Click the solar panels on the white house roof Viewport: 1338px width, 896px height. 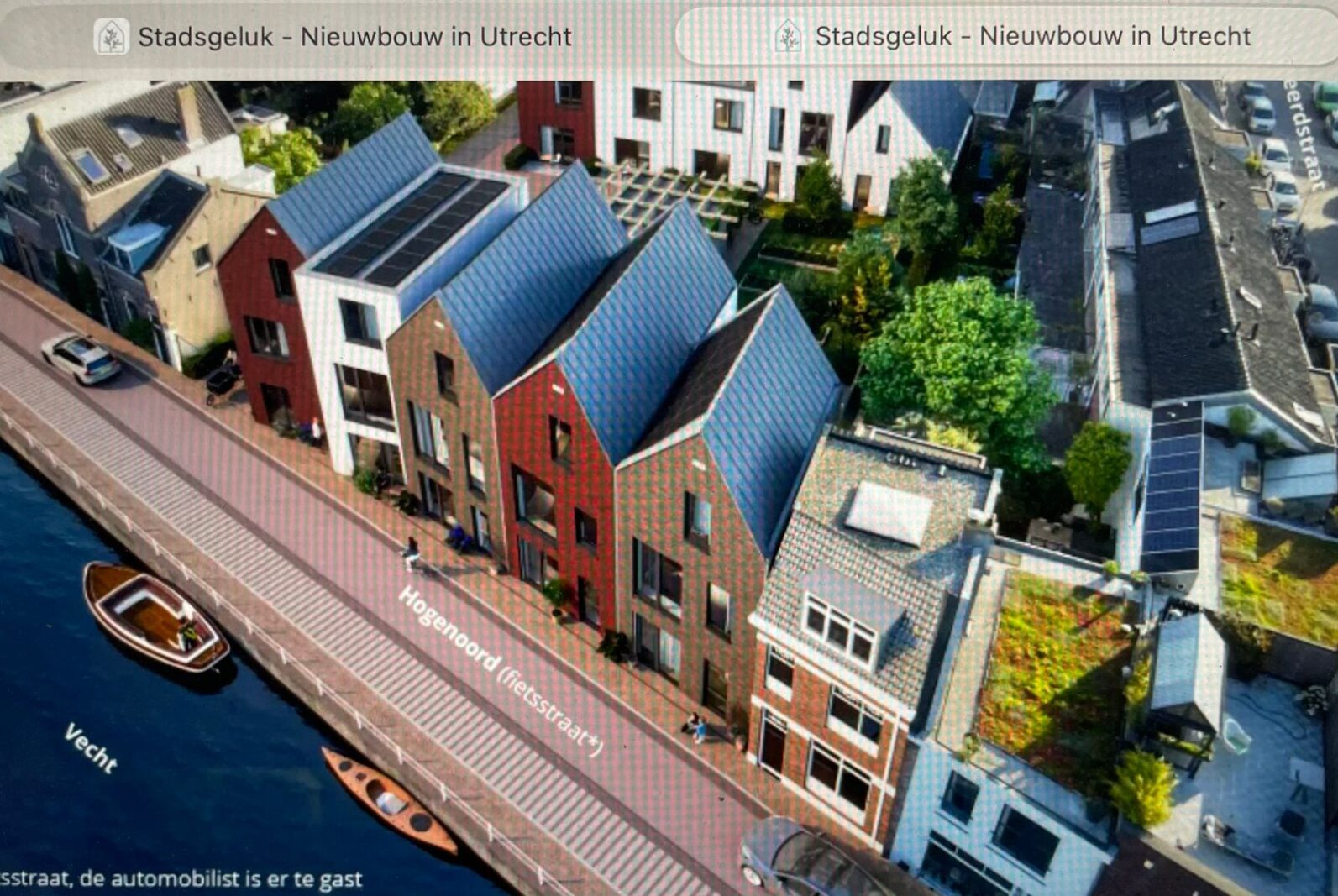[412, 228]
